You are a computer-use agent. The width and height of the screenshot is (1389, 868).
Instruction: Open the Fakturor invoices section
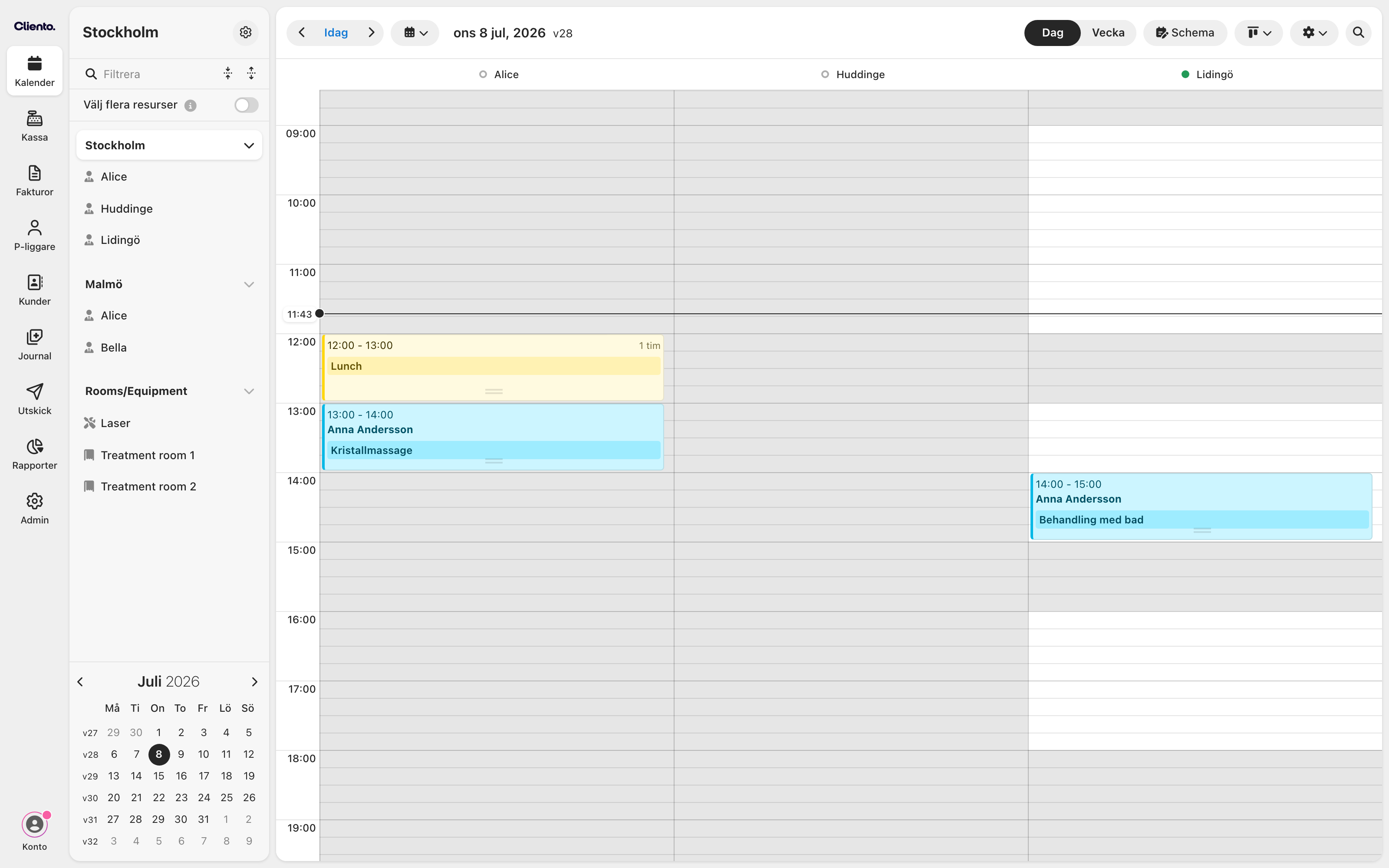click(x=34, y=180)
